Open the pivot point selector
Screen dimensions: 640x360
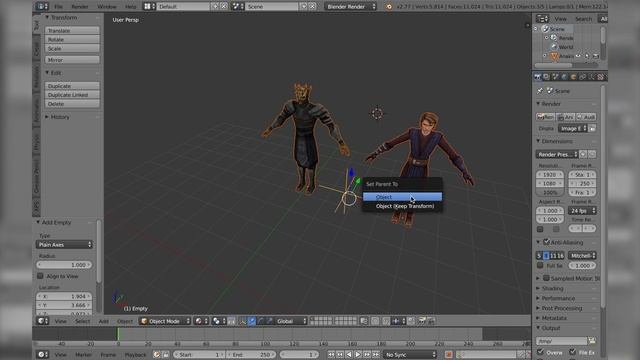pyautogui.click(x=218, y=321)
